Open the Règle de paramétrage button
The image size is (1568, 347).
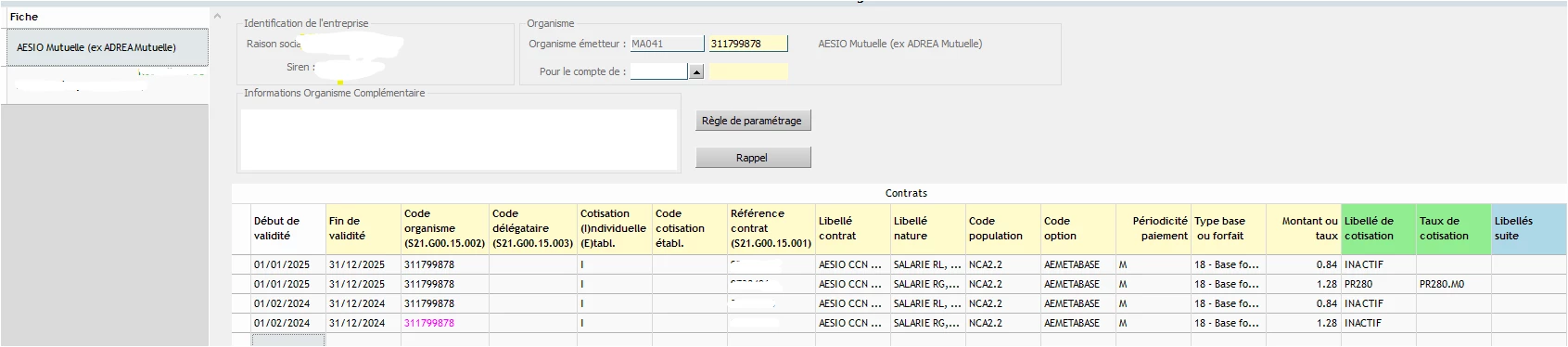[753, 121]
